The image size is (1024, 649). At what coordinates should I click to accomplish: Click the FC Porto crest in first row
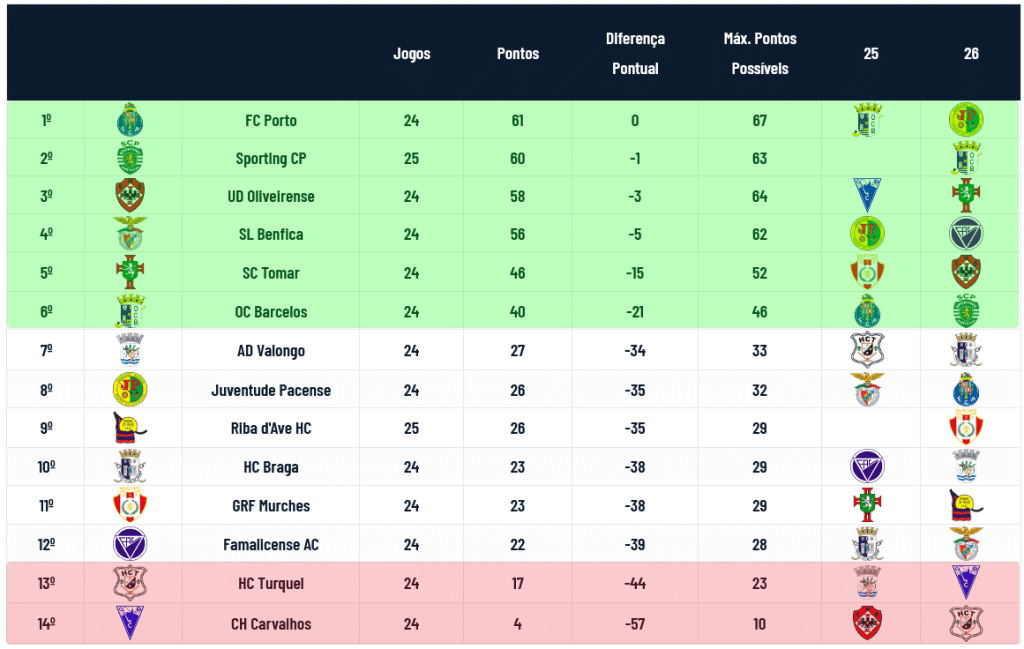coord(130,120)
